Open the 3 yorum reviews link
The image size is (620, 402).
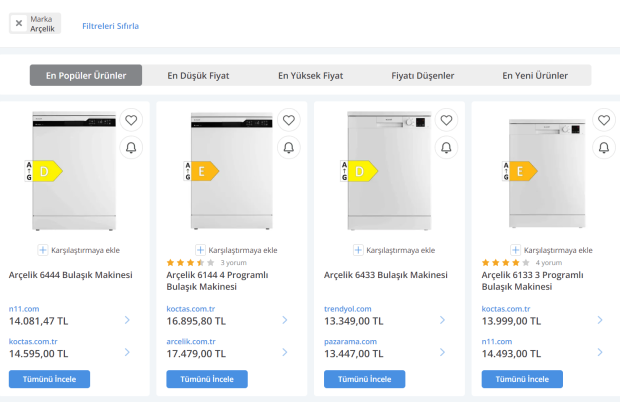tap(233, 262)
